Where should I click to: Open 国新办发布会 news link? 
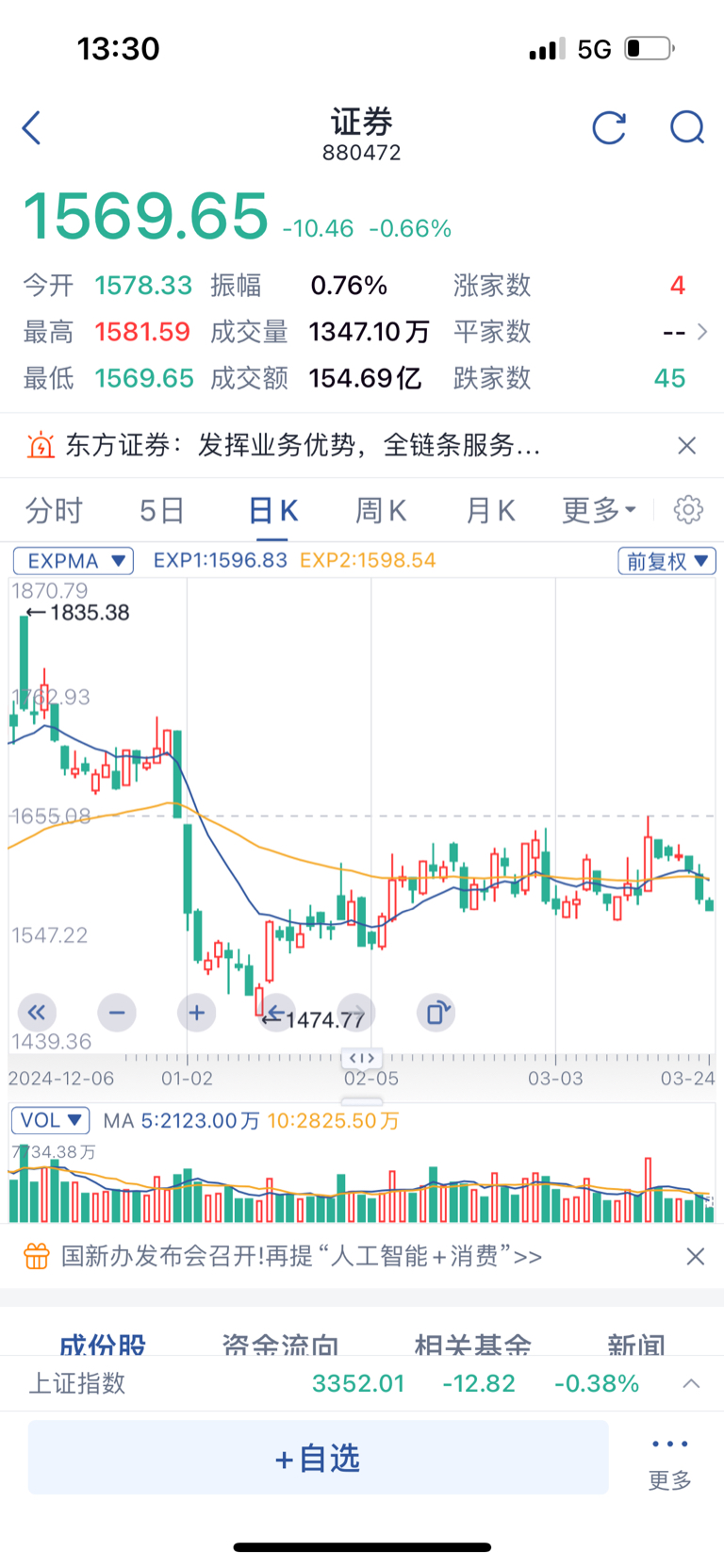(302, 1256)
